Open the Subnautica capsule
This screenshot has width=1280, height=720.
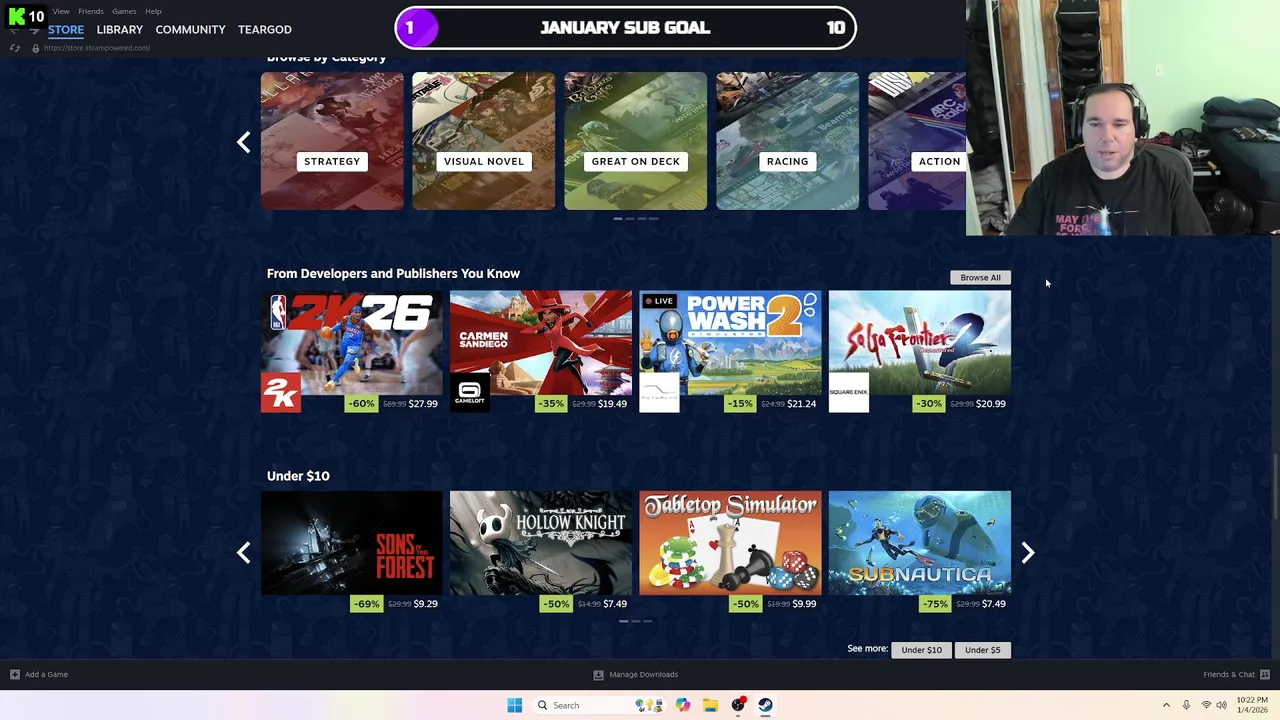click(x=920, y=543)
